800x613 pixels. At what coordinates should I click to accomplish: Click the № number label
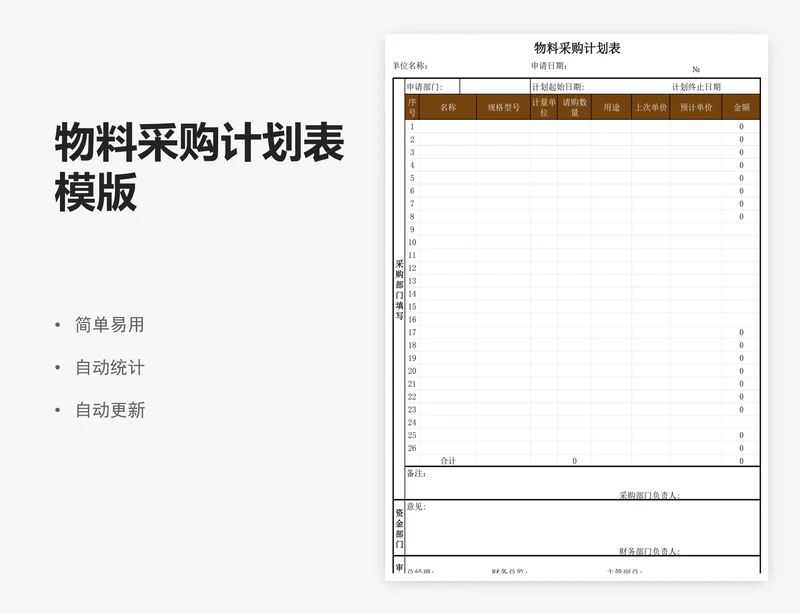point(696,69)
